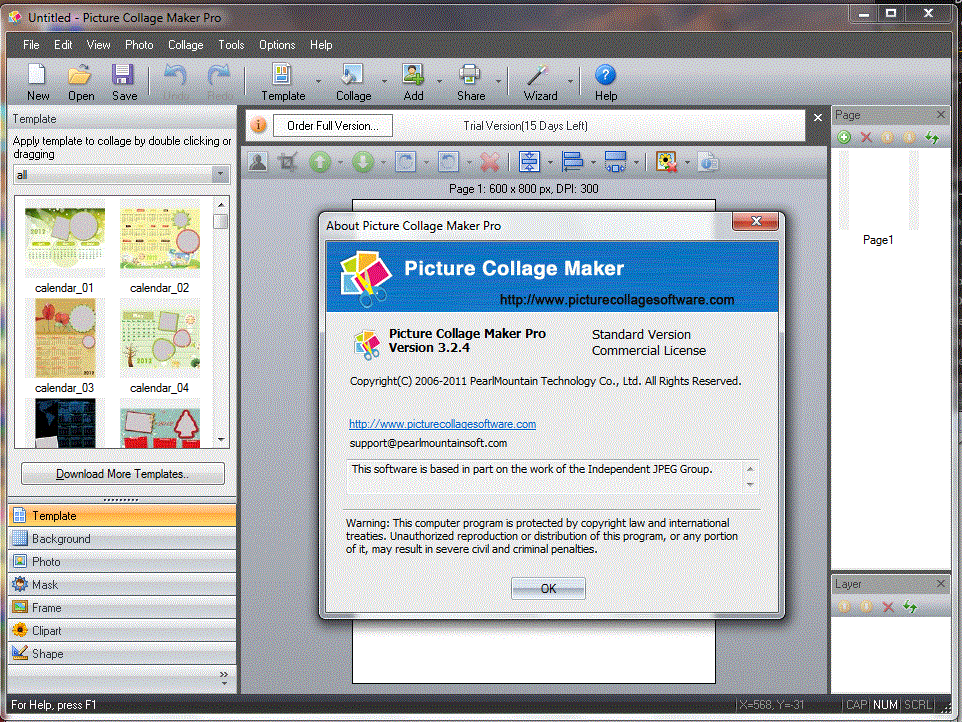The width and height of the screenshot is (962, 722).
Task: Click the center alignment icon
Action: point(529,163)
